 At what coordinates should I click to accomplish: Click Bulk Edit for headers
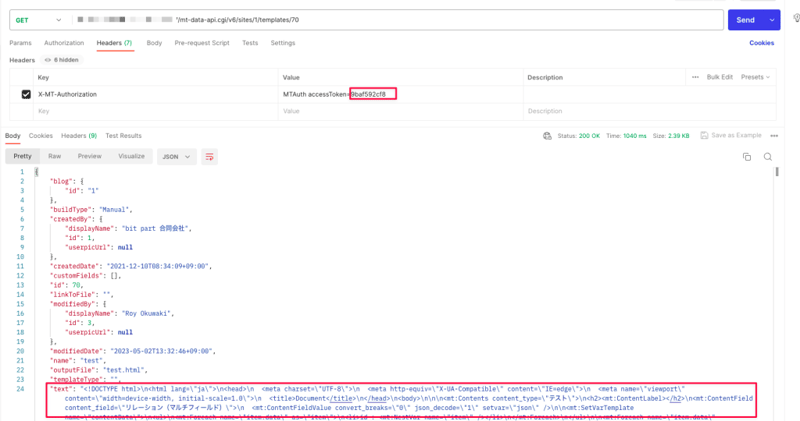719,77
